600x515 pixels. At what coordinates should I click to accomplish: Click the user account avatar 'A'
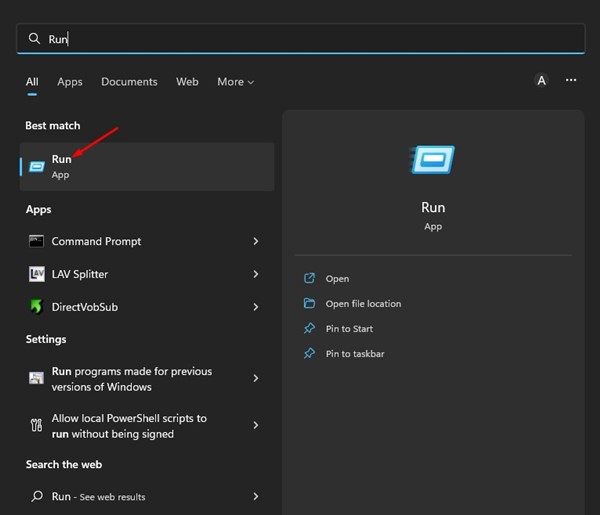(541, 81)
